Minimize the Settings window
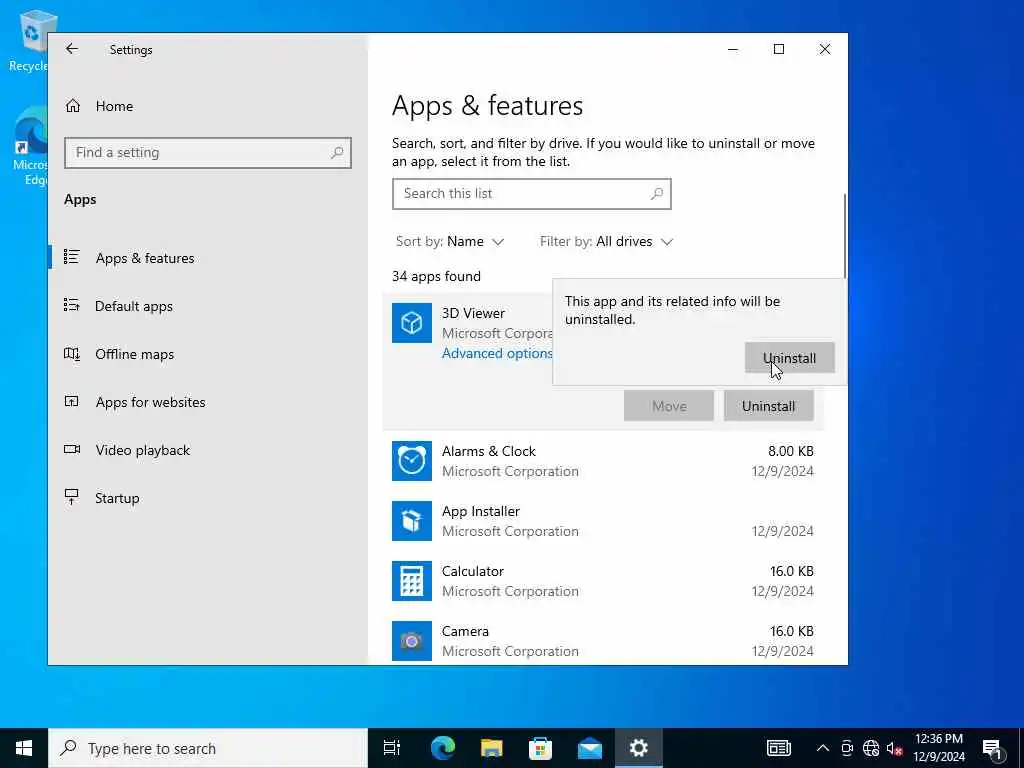The height and width of the screenshot is (768, 1024). 733,49
